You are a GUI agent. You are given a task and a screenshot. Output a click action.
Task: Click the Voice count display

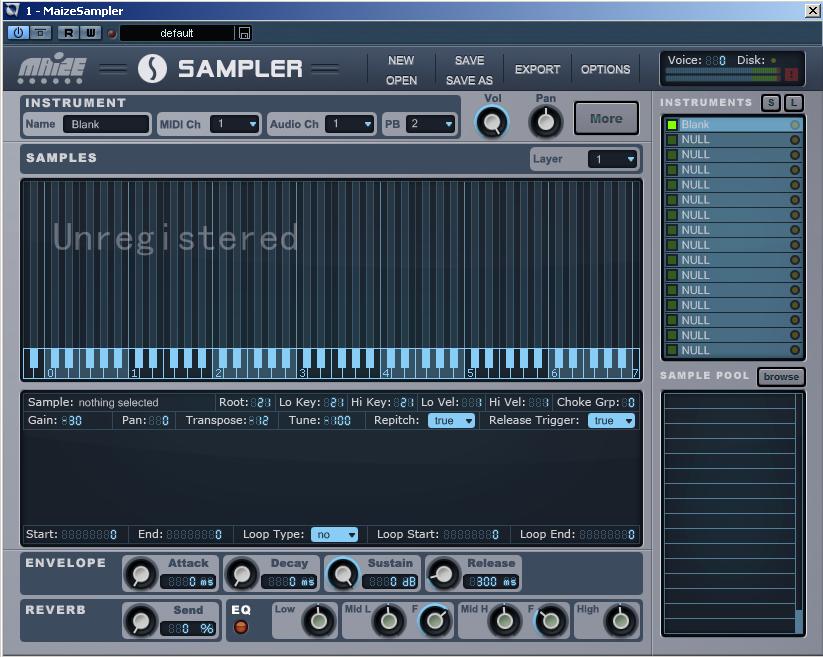coord(715,60)
